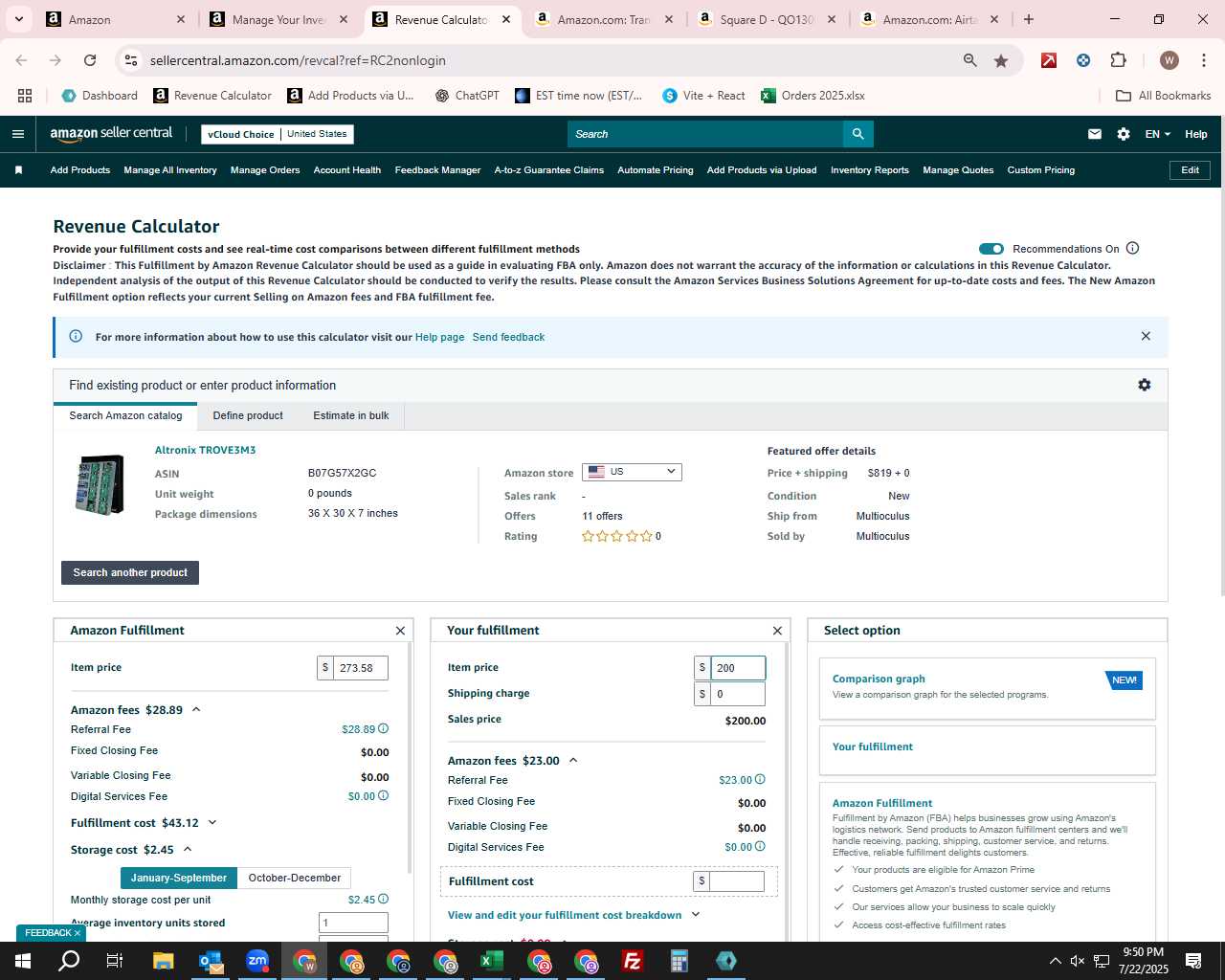The height and width of the screenshot is (980, 1225).
Task: Click the bookmark flag icon in the nav bar
Action: coord(18,170)
